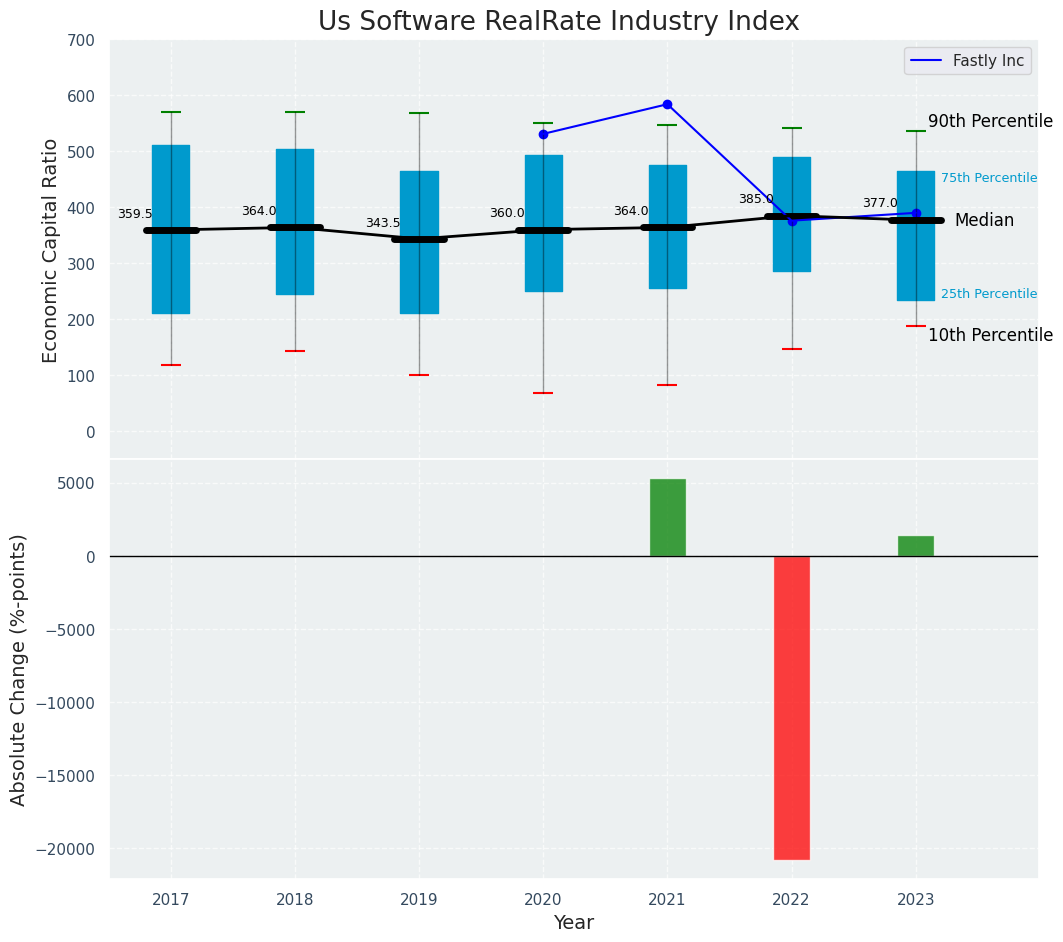Click the small green 2023 change bar
1063x942 pixels.
click(x=916, y=546)
